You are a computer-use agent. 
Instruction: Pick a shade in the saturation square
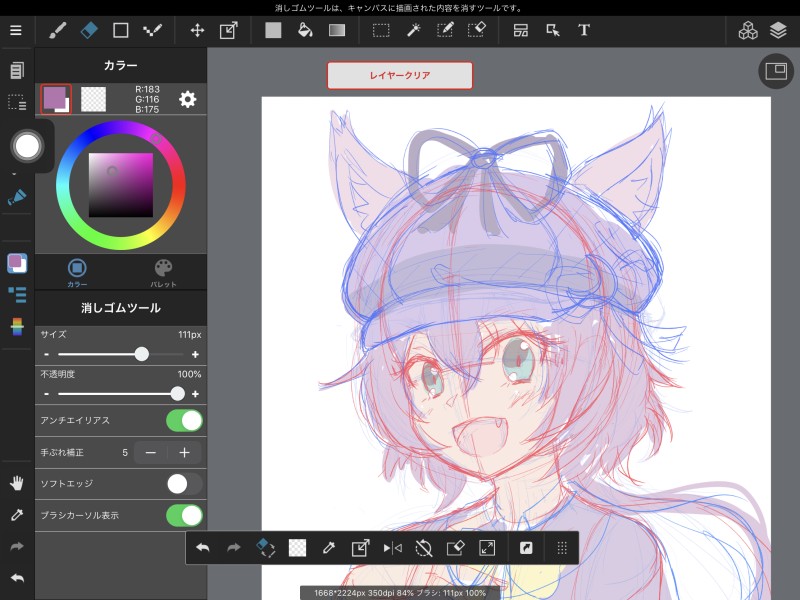tap(121, 185)
